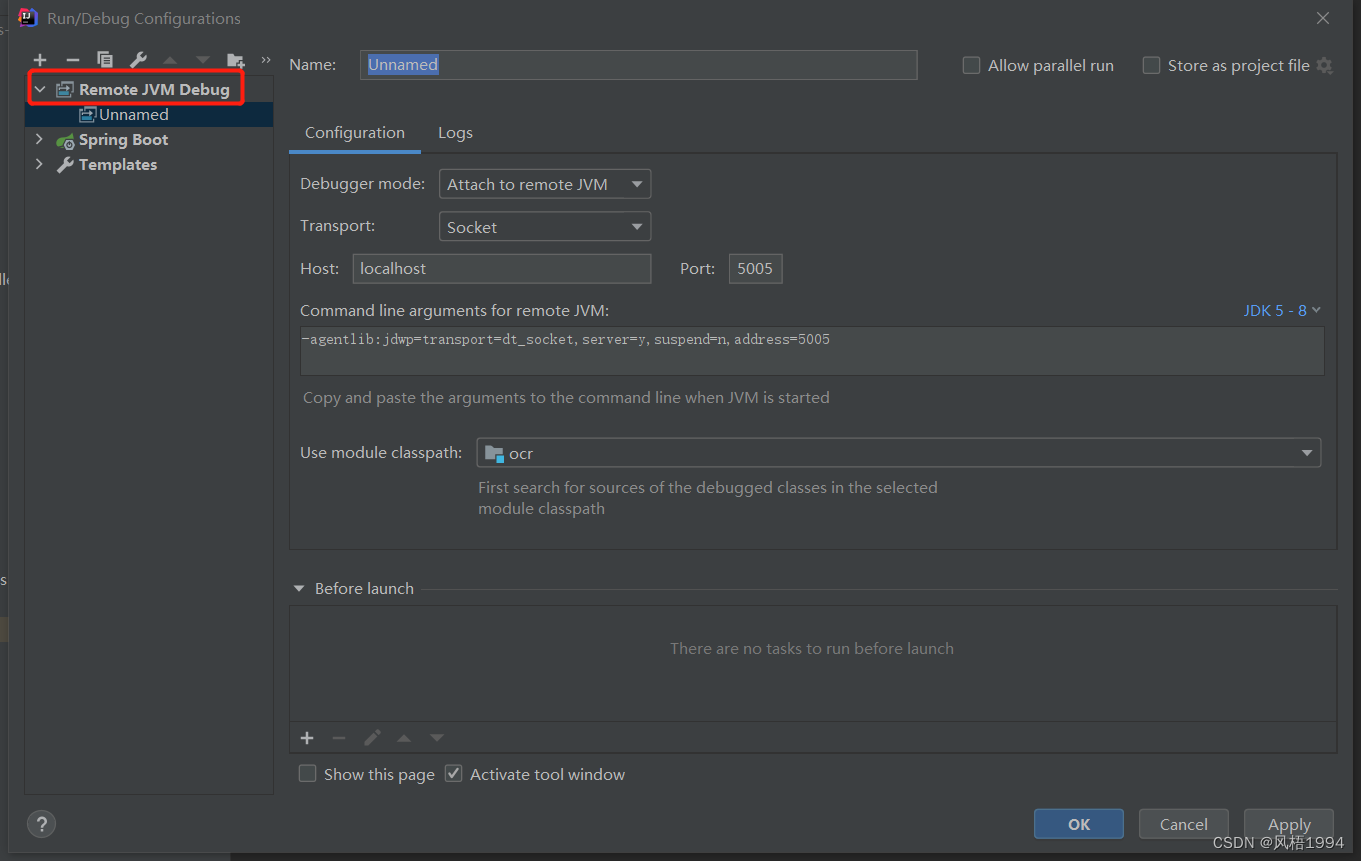Remove the selected configuration with the minus icon
Viewport: 1361px width, 861px height.
[x=72, y=60]
